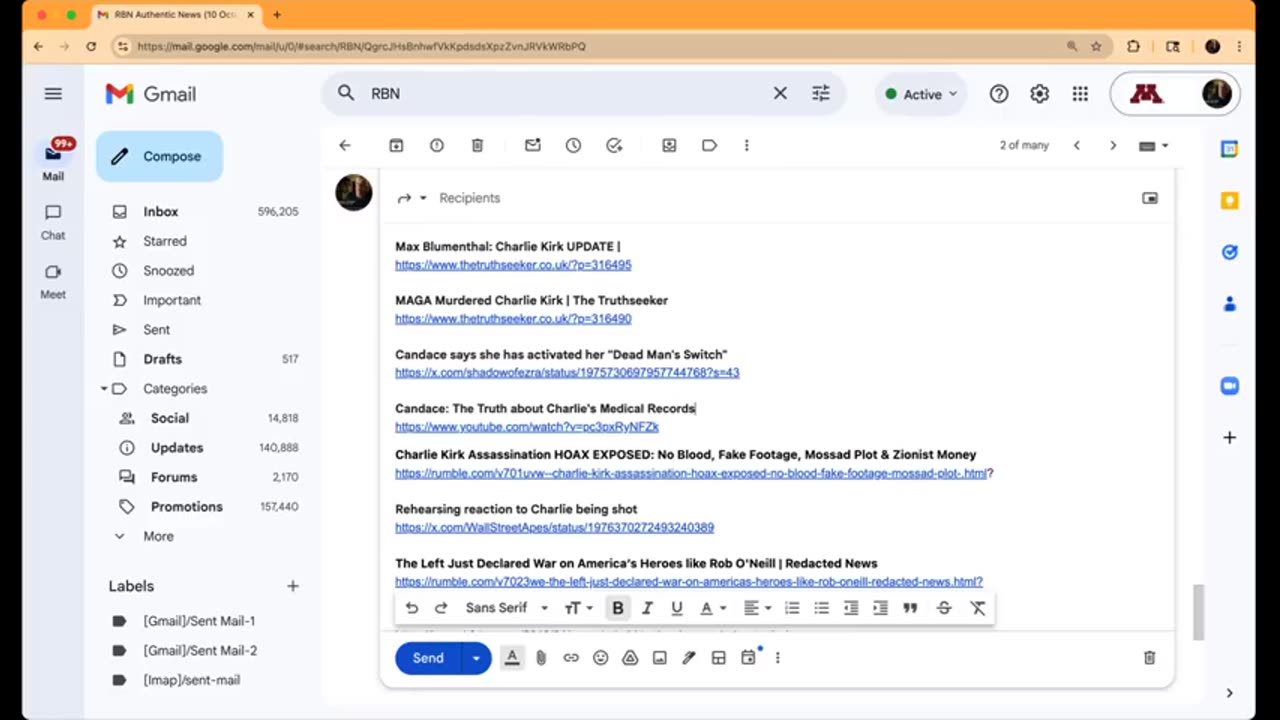The image size is (1280, 720).
Task: Click the Compose button
Action: (x=159, y=156)
